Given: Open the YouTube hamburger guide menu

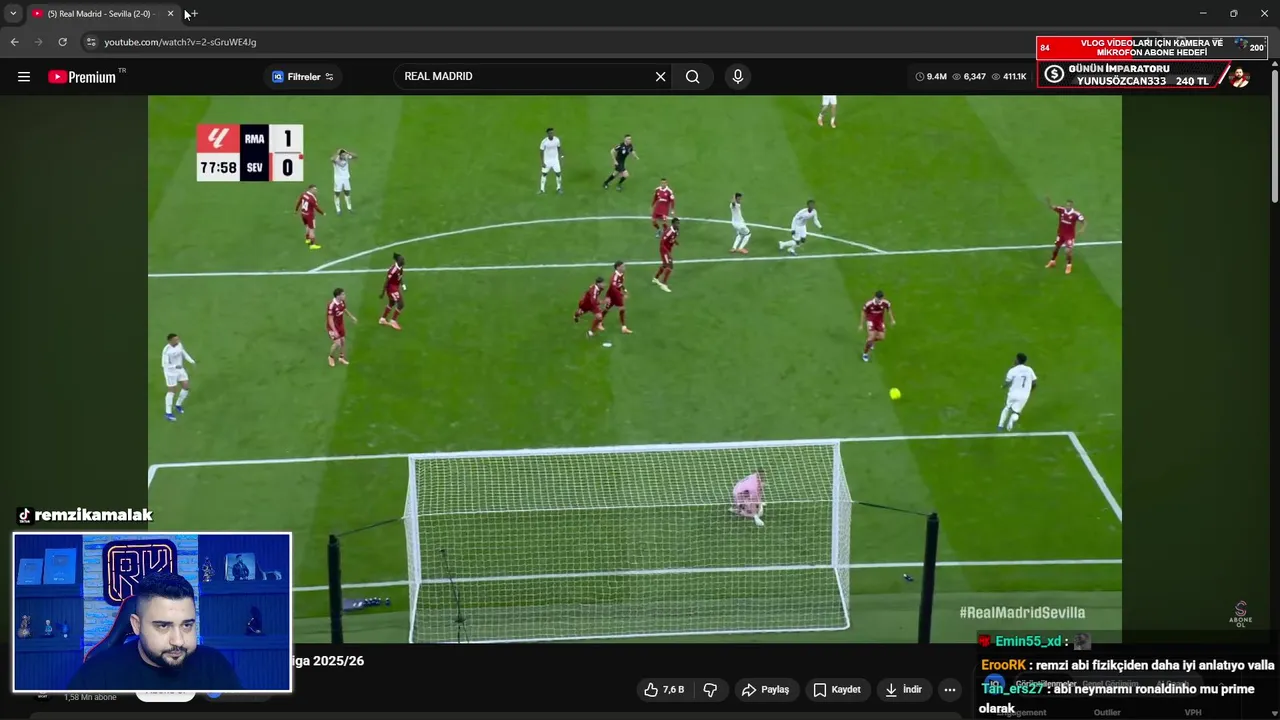Looking at the screenshot, I should pyautogui.click(x=24, y=77).
